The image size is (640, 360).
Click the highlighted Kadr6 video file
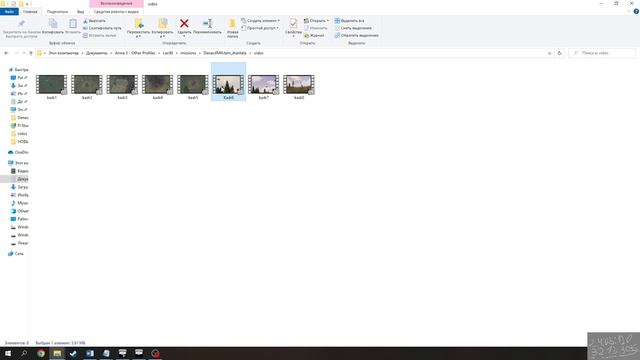[x=229, y=82]
